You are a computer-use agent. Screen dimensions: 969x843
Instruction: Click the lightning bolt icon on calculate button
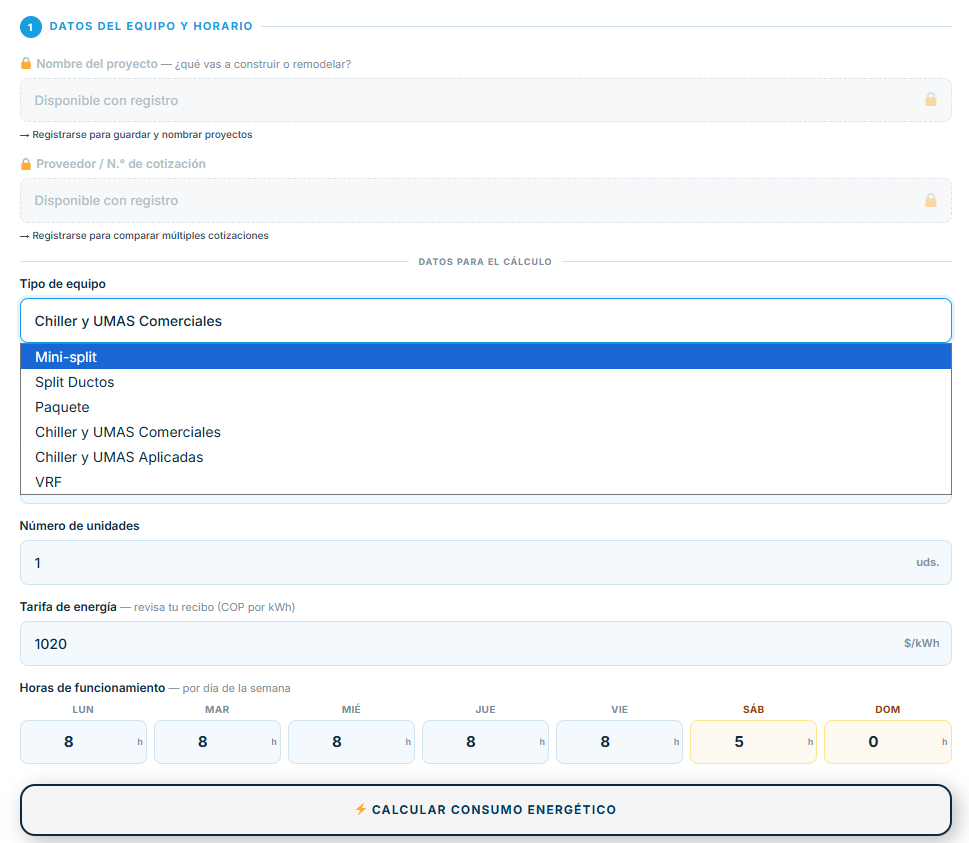(361, 809)
